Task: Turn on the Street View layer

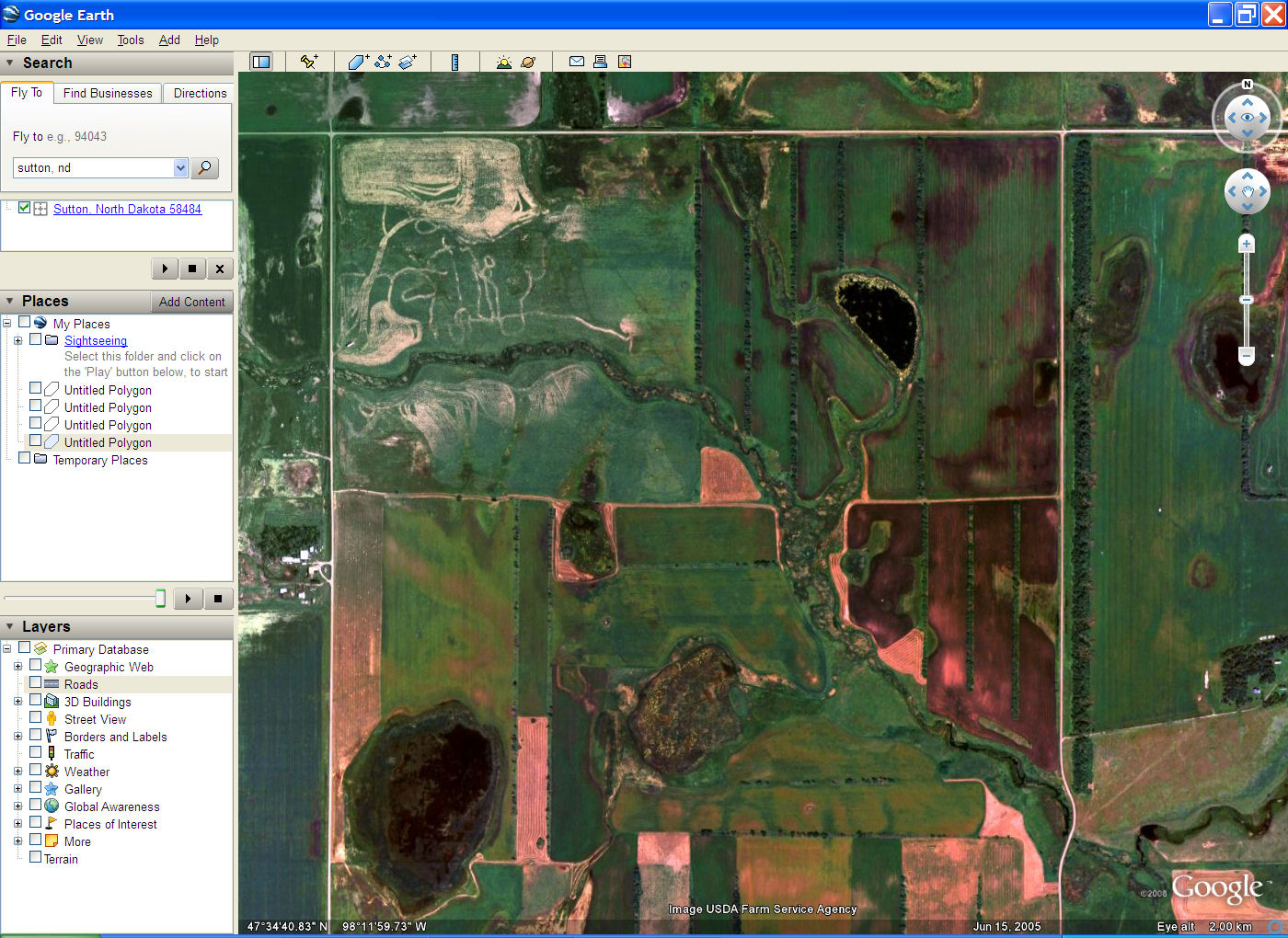Action: [x=36, y=717]
